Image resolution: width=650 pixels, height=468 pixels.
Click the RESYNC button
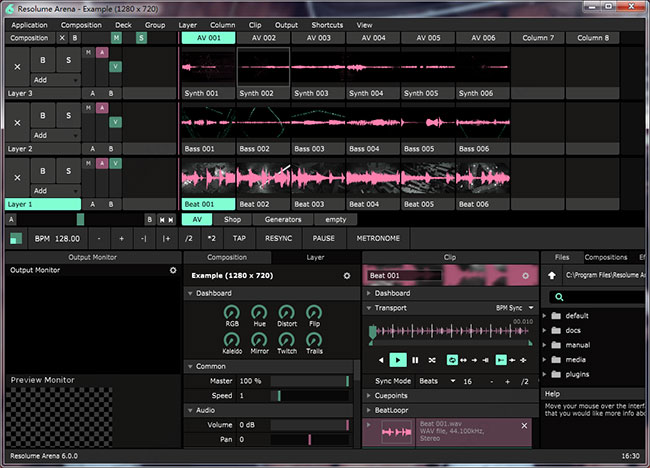coord(279,238)
